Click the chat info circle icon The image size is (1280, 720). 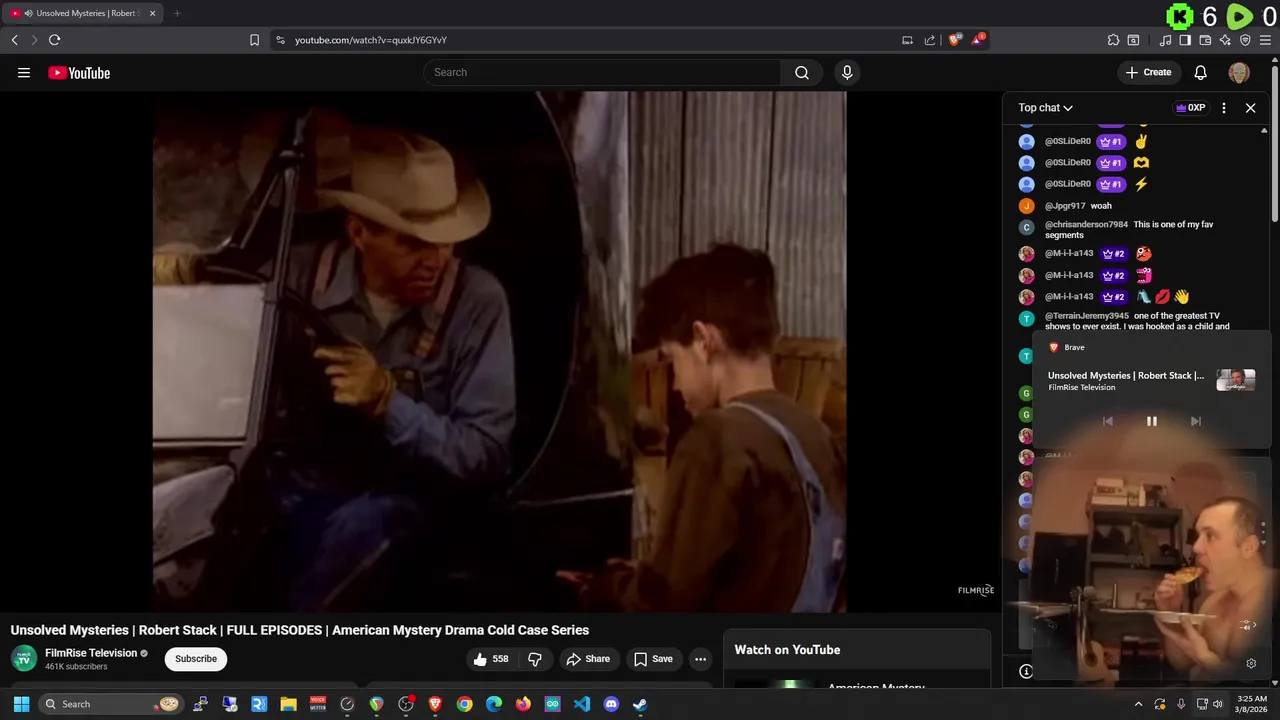[1026, 672]
